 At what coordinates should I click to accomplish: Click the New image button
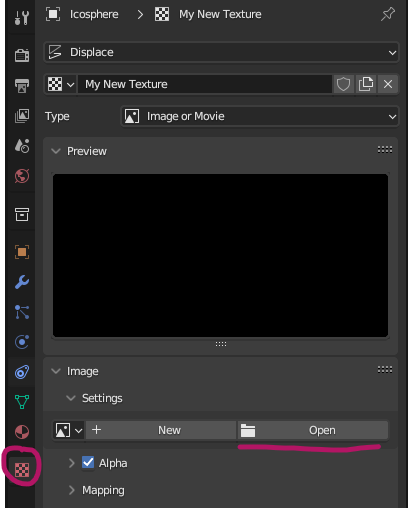(161, 430)
